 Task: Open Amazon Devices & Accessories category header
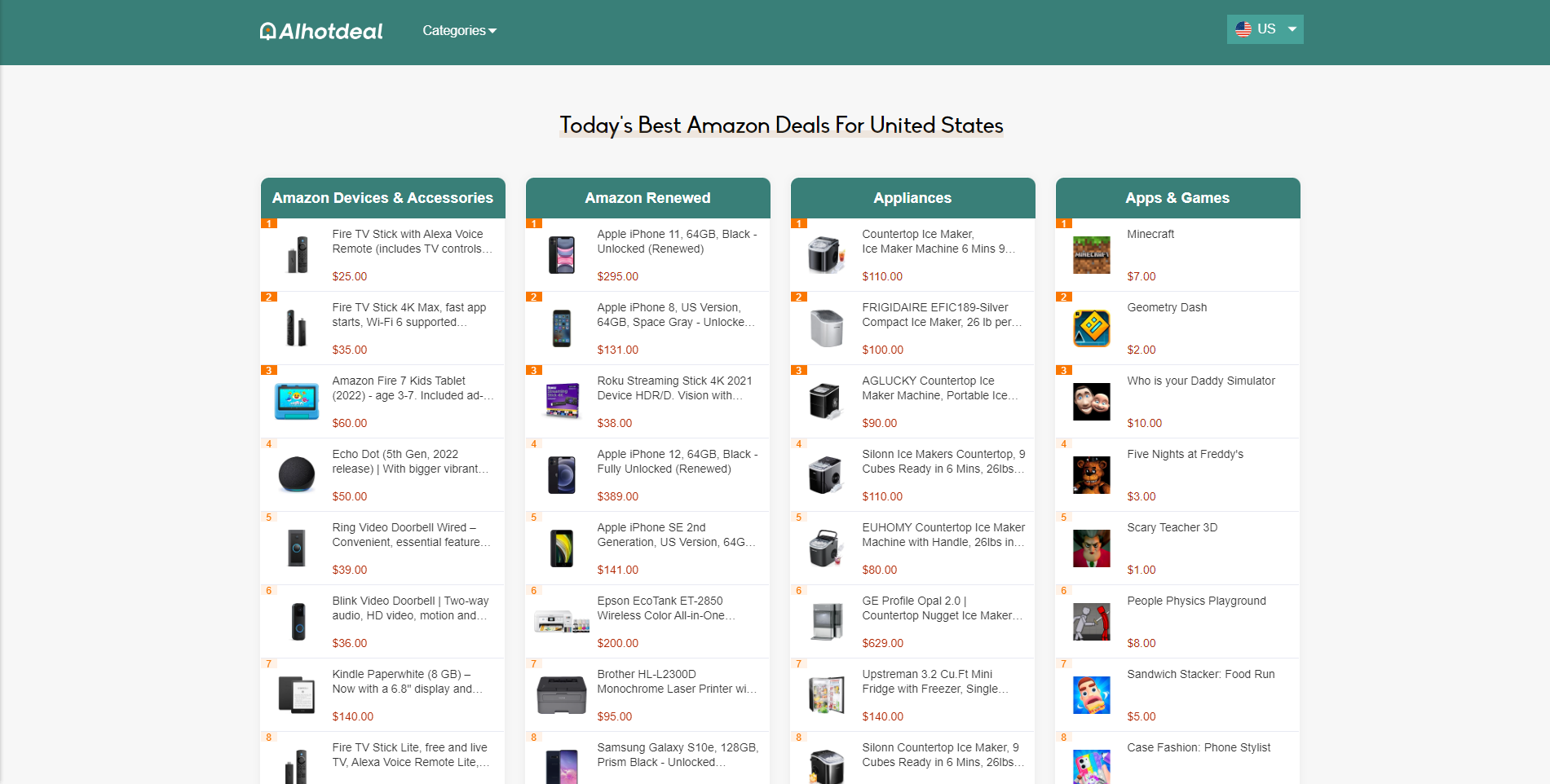click(382, 198)
